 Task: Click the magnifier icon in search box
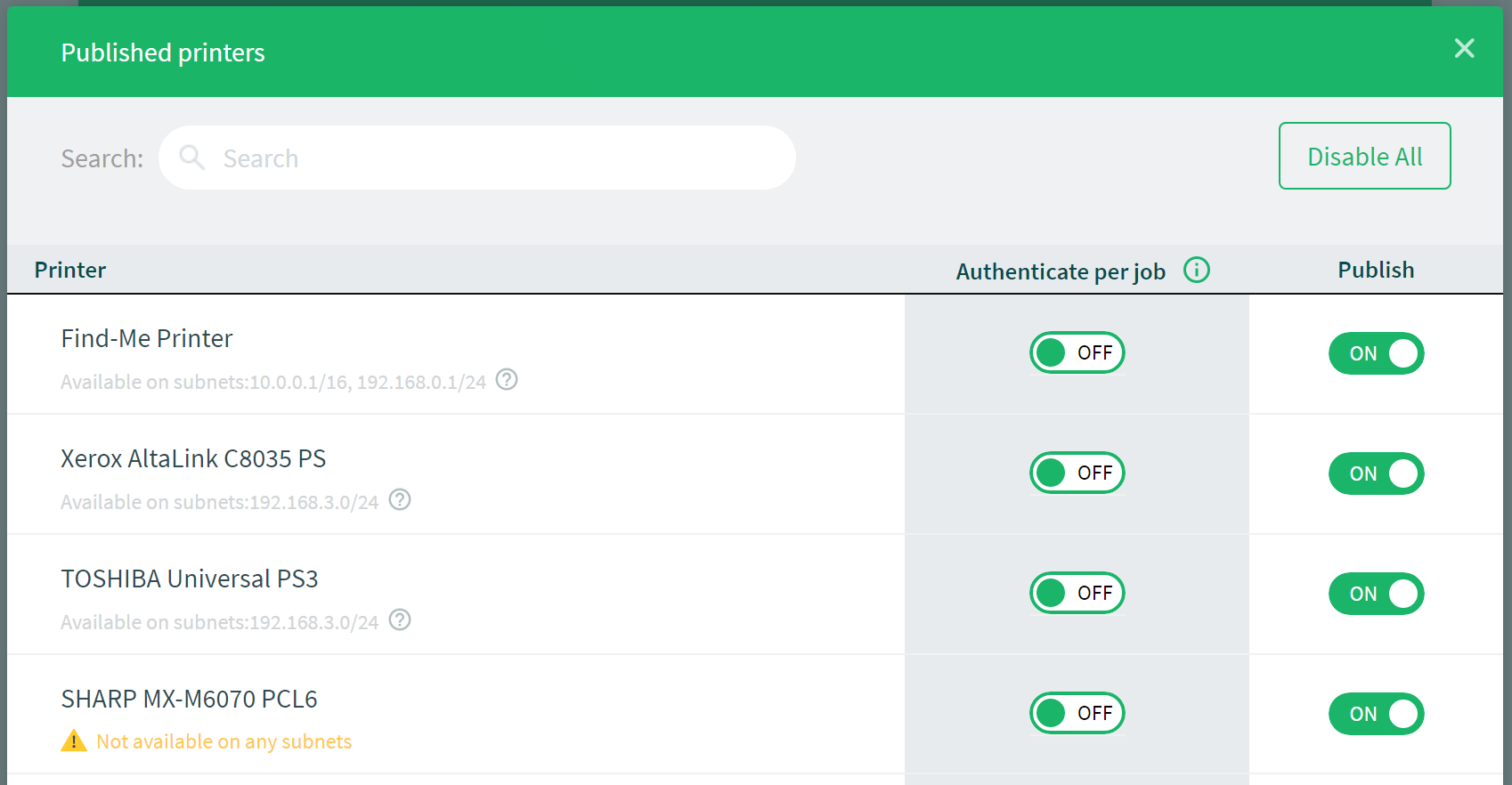coord(191,158)
